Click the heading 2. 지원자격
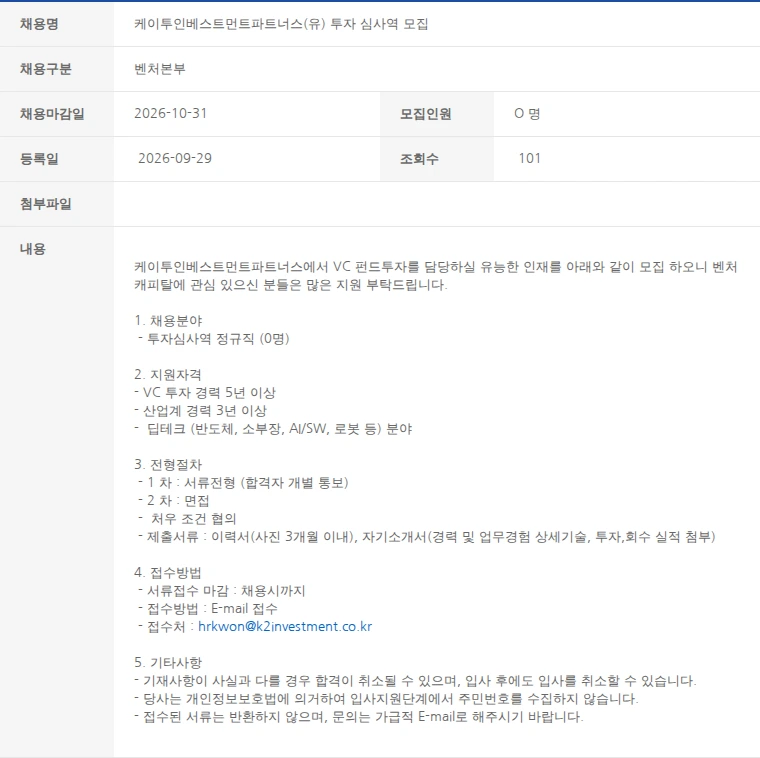 tap(168, 374)
